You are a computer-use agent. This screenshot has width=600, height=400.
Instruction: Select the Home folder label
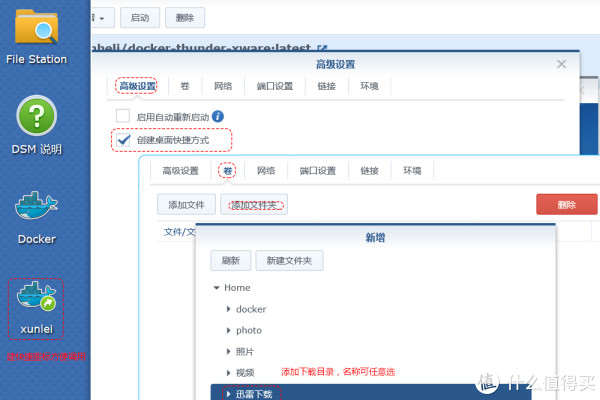(237, 288)
